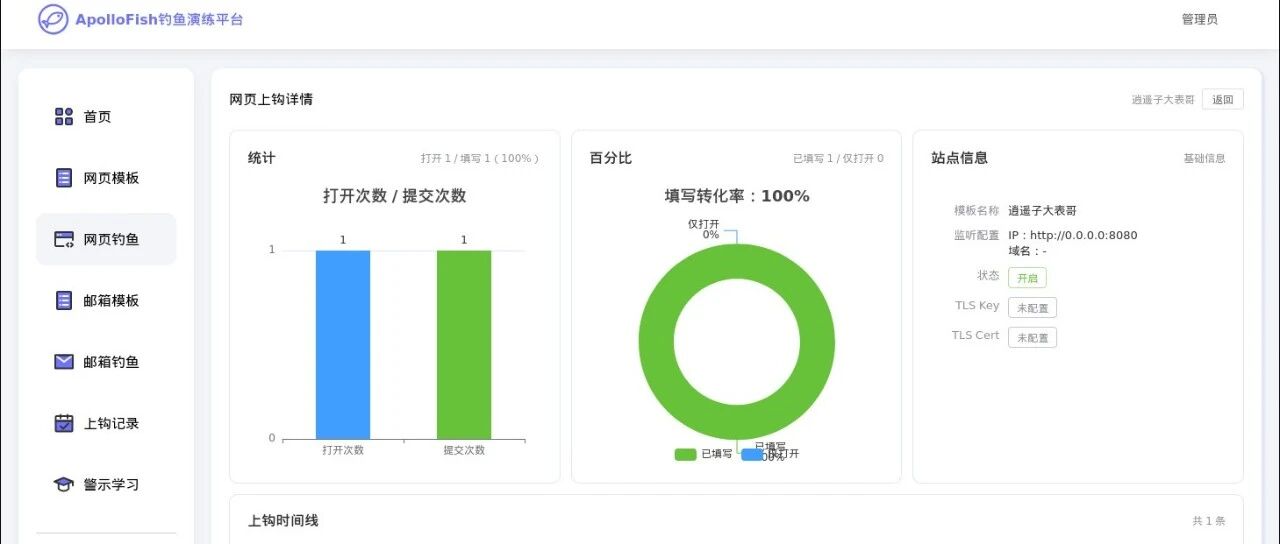Click the 网页钓鱼 browser window icon
This screenshot has width=1280, height=544.
click(64, 239)
